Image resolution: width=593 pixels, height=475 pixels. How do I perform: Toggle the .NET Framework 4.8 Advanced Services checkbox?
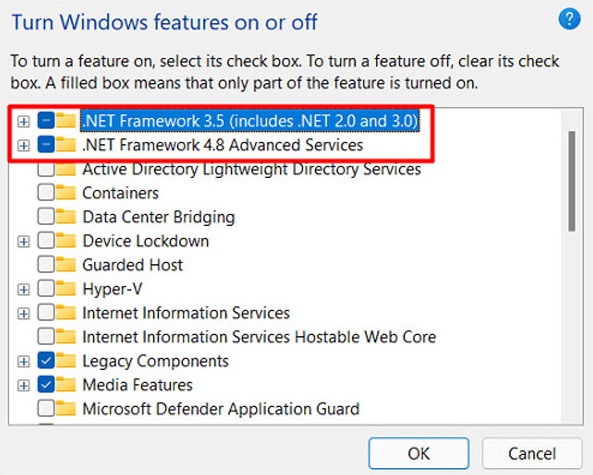46,145
